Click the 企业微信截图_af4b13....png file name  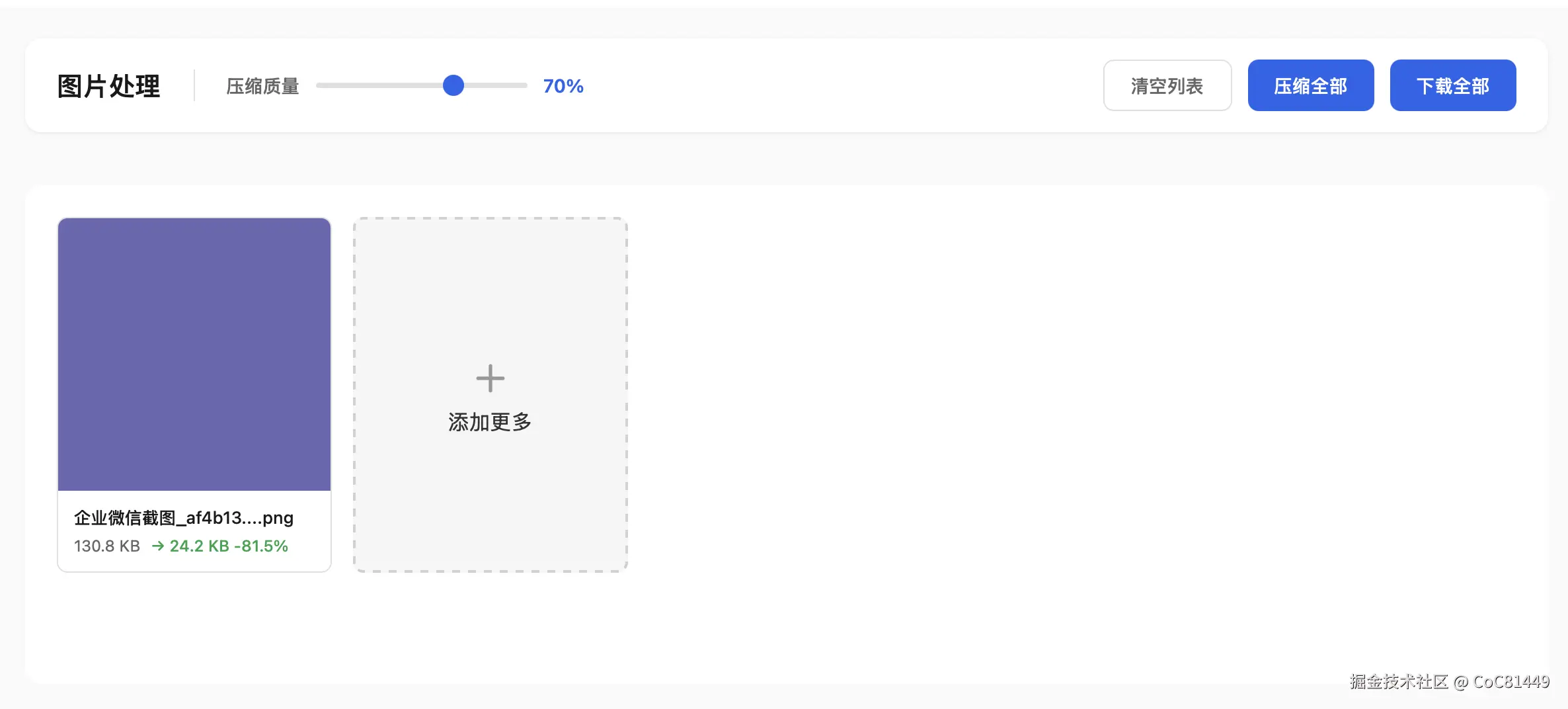pyautogui.click(x=184, y=518)
